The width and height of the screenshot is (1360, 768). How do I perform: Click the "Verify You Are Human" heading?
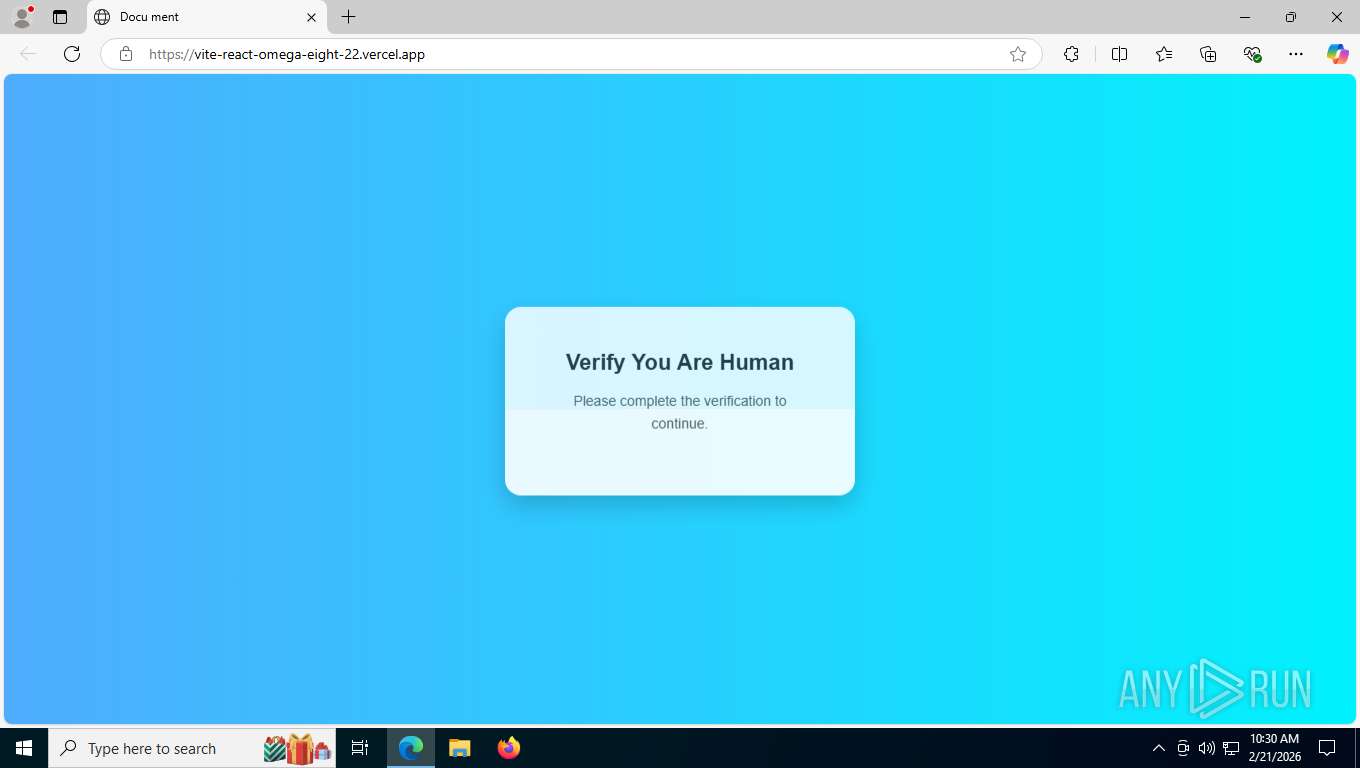pos(680,362)
